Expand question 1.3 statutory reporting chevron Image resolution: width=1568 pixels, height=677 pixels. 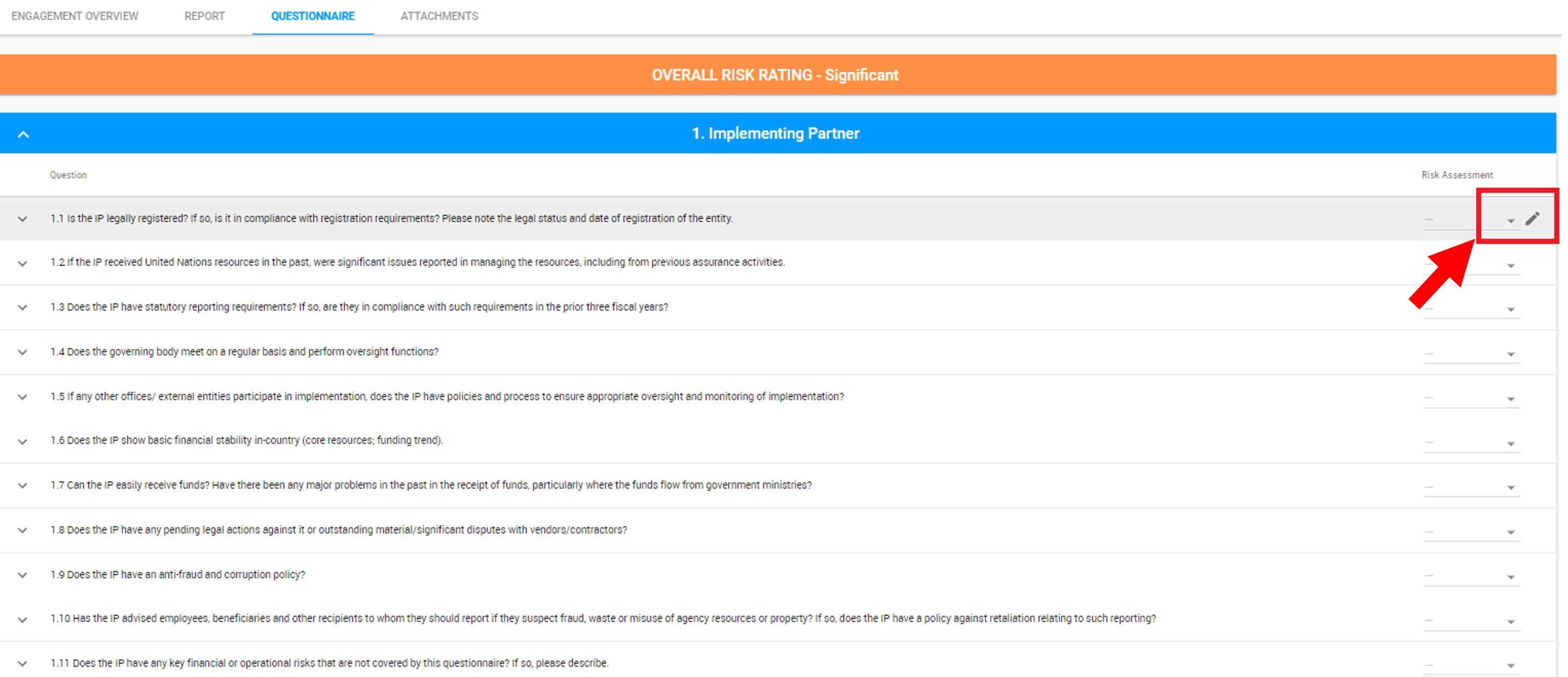[23, 308]
